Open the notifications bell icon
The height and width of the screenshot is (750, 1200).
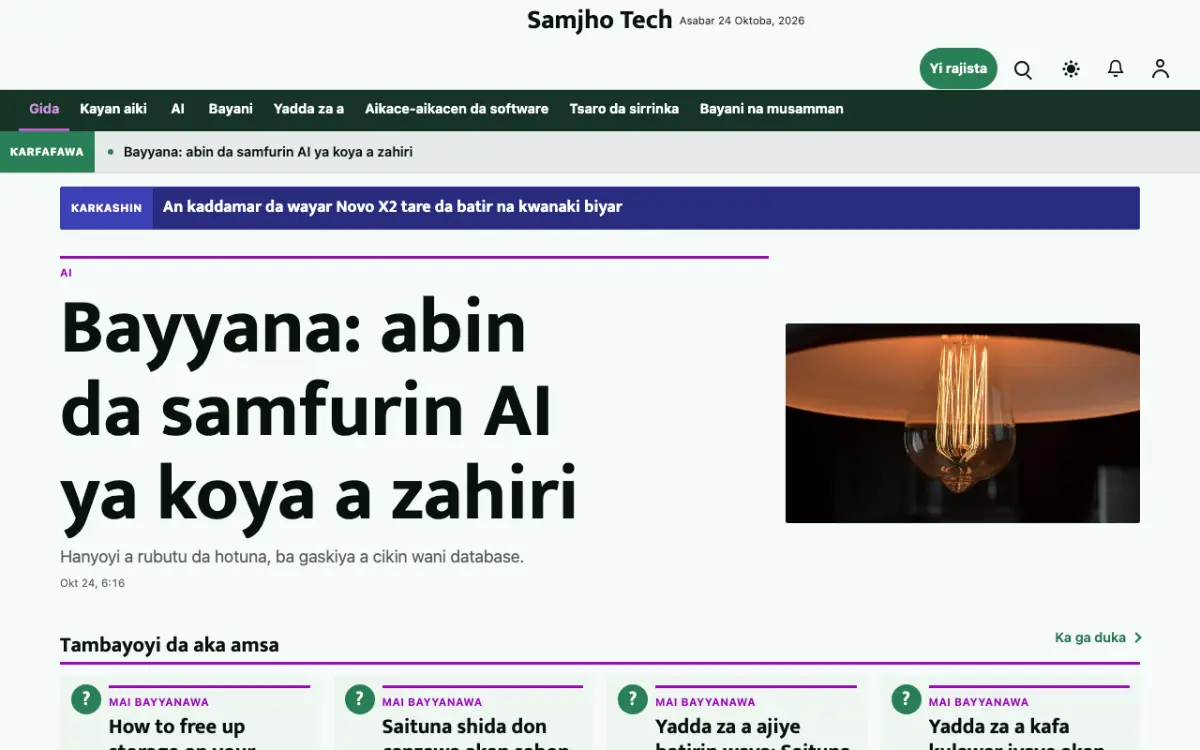(1115, 69)
